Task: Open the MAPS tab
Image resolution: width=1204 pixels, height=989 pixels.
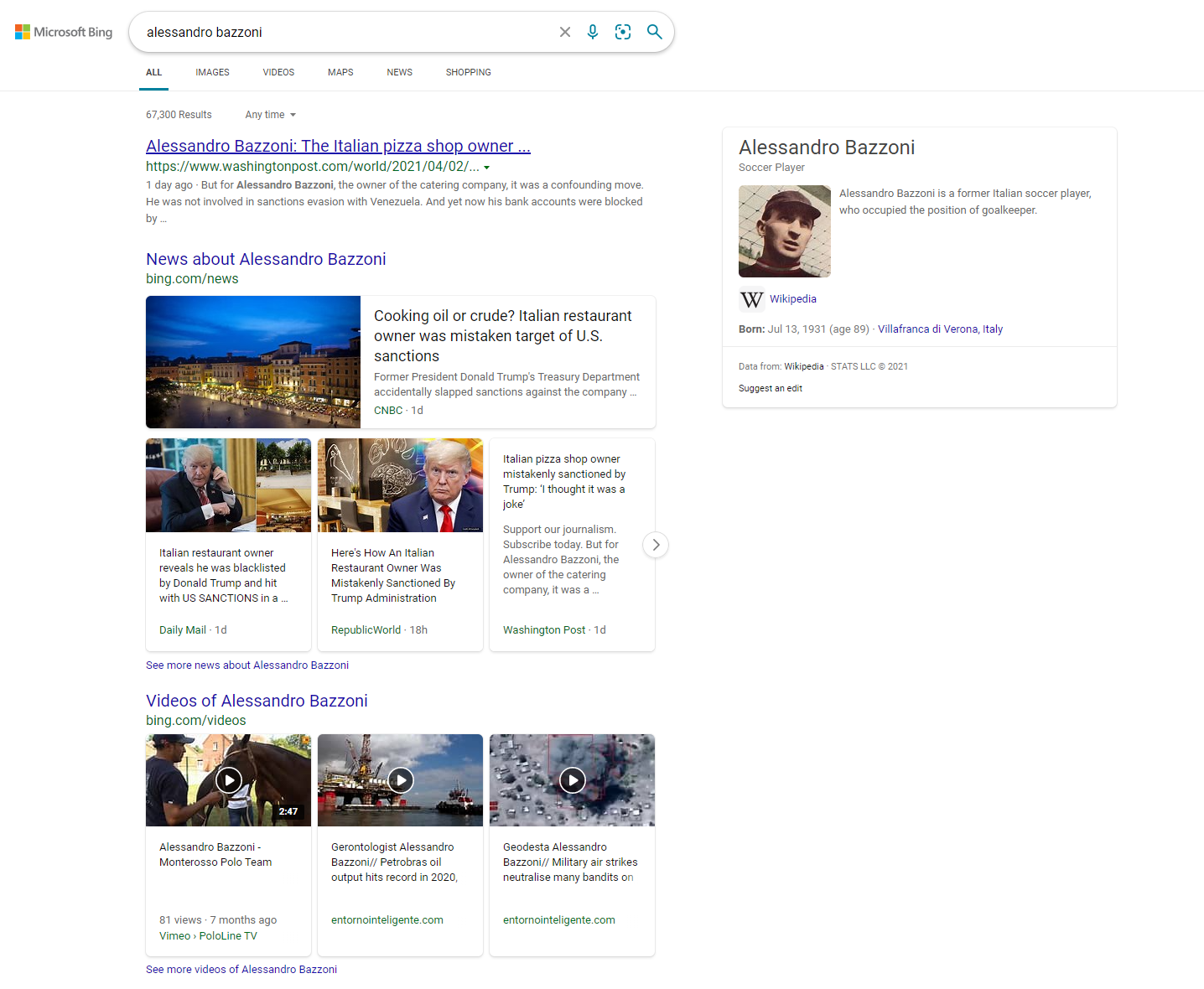Action: [340, 72]
